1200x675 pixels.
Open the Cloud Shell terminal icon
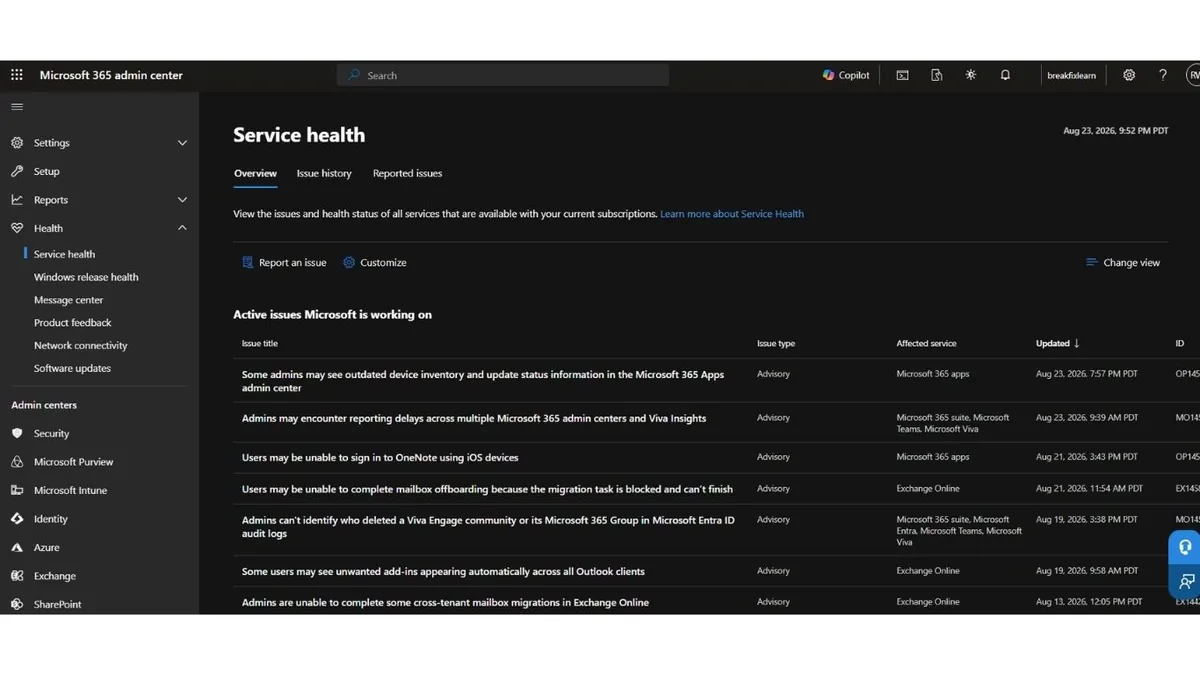(902, 75)
